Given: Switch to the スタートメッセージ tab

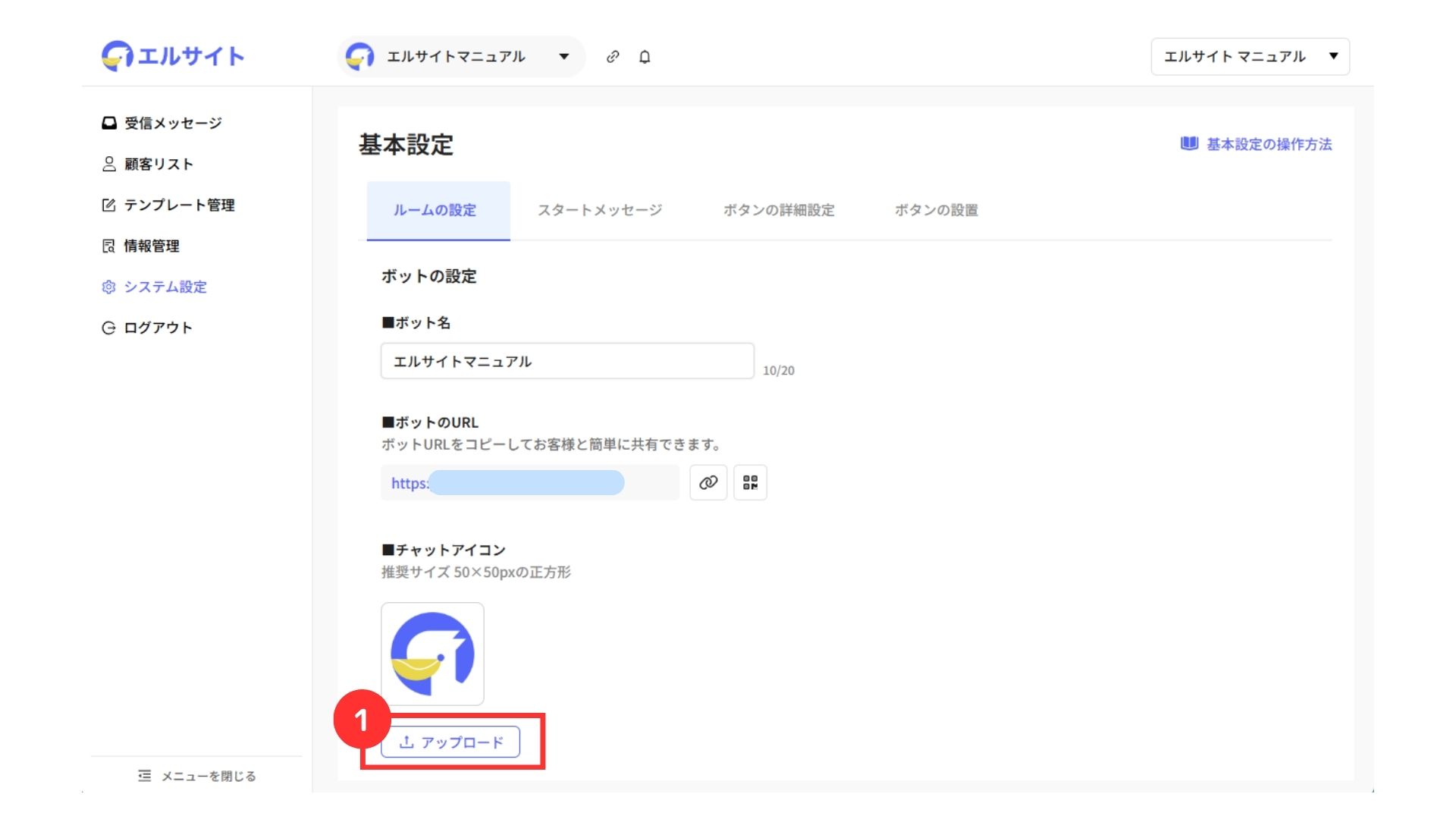Looking at the screenshot, I should [x=599, y=211].
